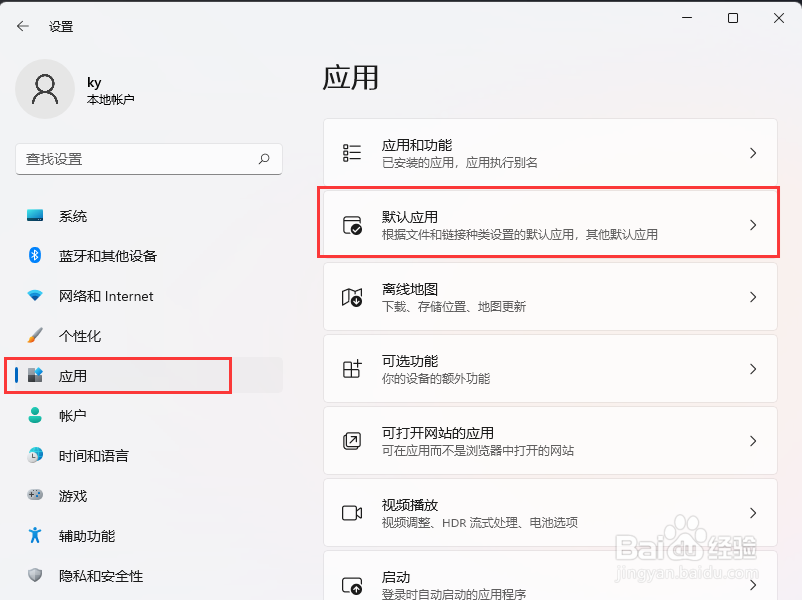
Task: Click the search magnifier icon
Action: pos(264,159)
